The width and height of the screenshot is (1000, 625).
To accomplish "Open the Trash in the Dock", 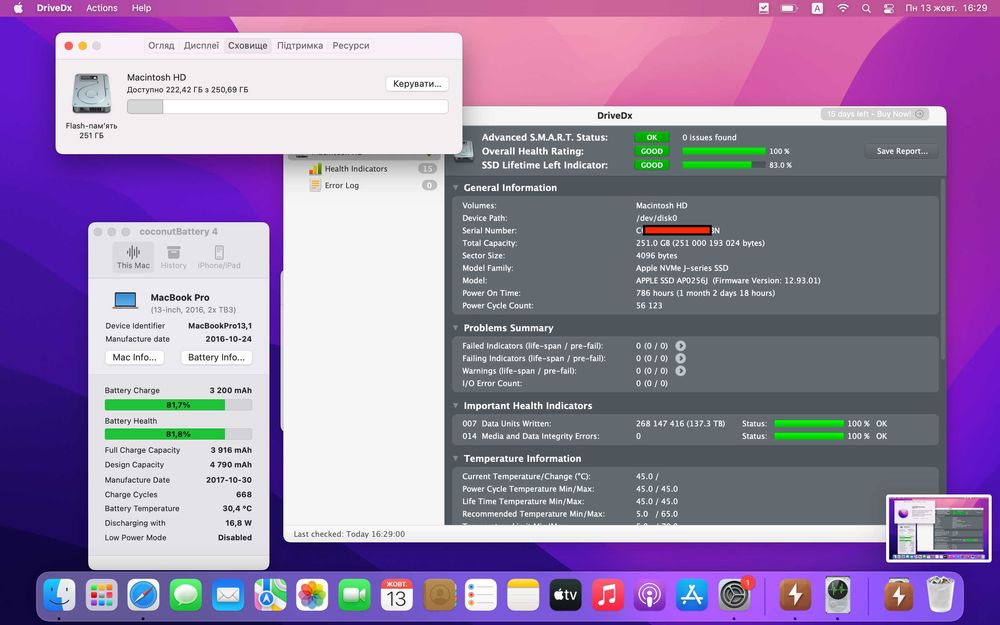I will coord(940,596).
